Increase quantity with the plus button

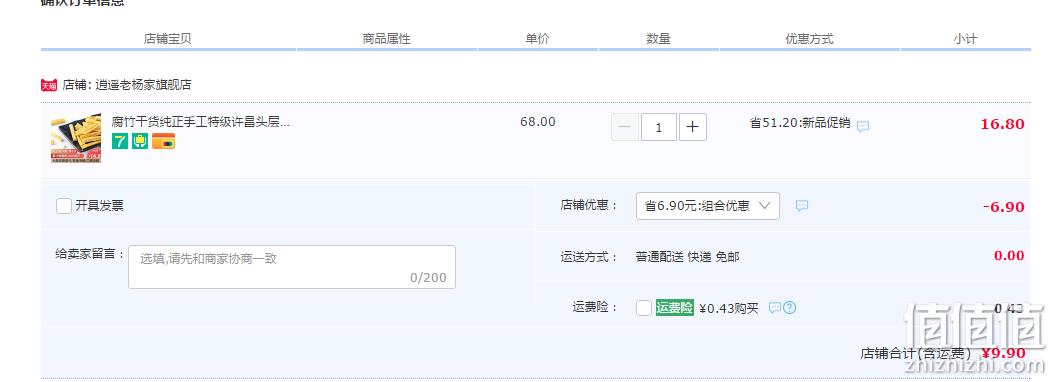(x=693, y=126)
